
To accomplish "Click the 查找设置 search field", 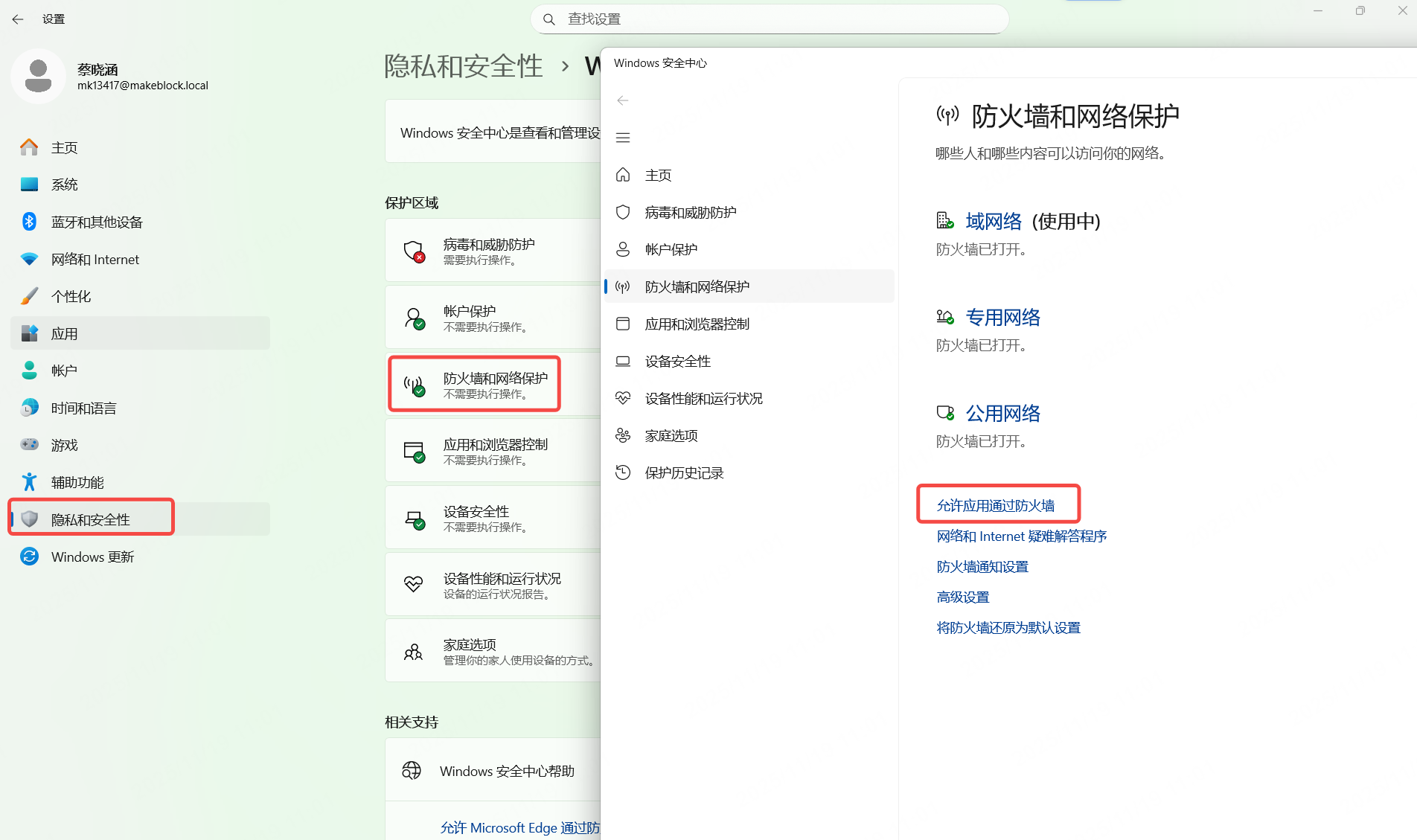I will click(x=774, y=19).
